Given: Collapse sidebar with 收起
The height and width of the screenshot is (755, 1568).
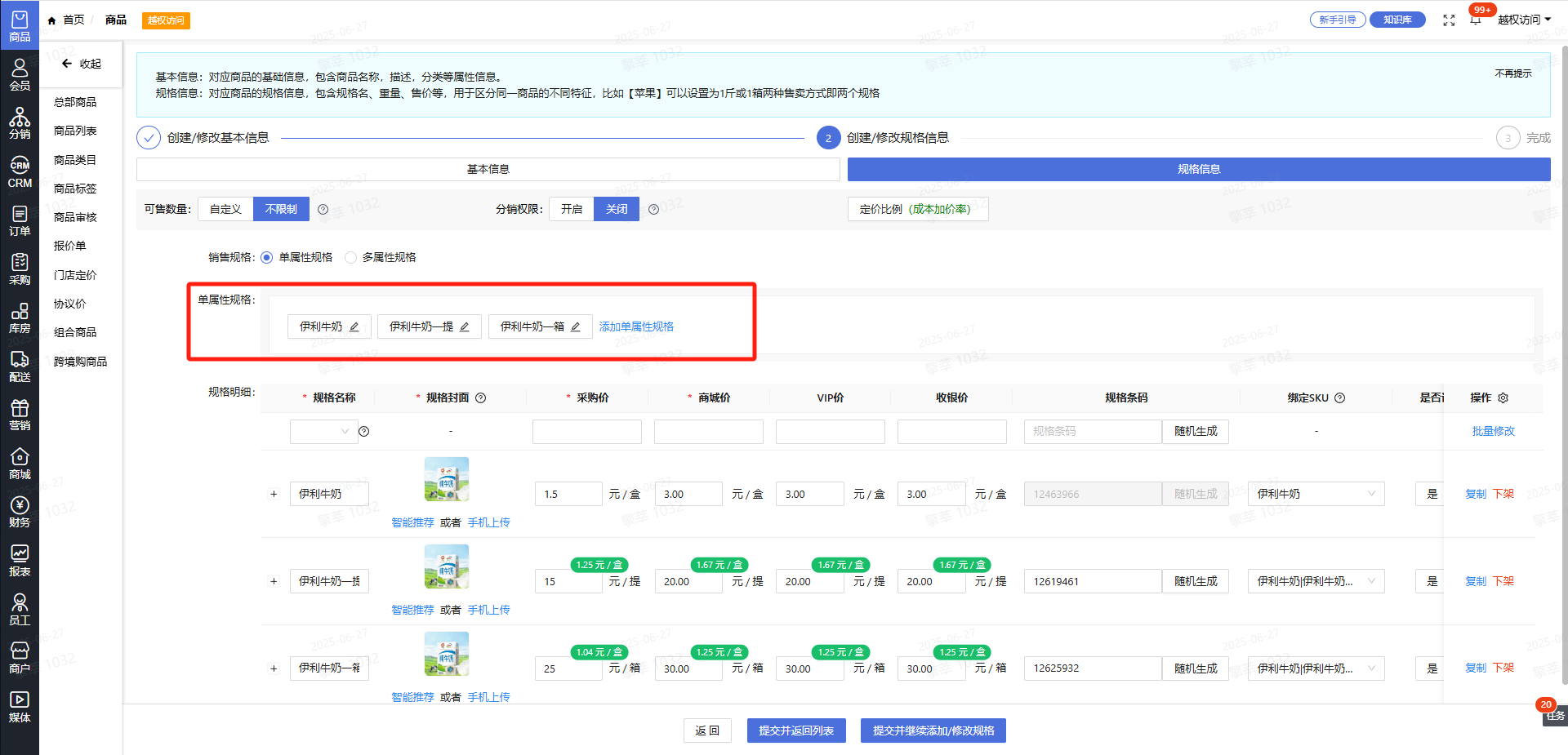Looking at the screenshot, I should [x=81, y=64].
